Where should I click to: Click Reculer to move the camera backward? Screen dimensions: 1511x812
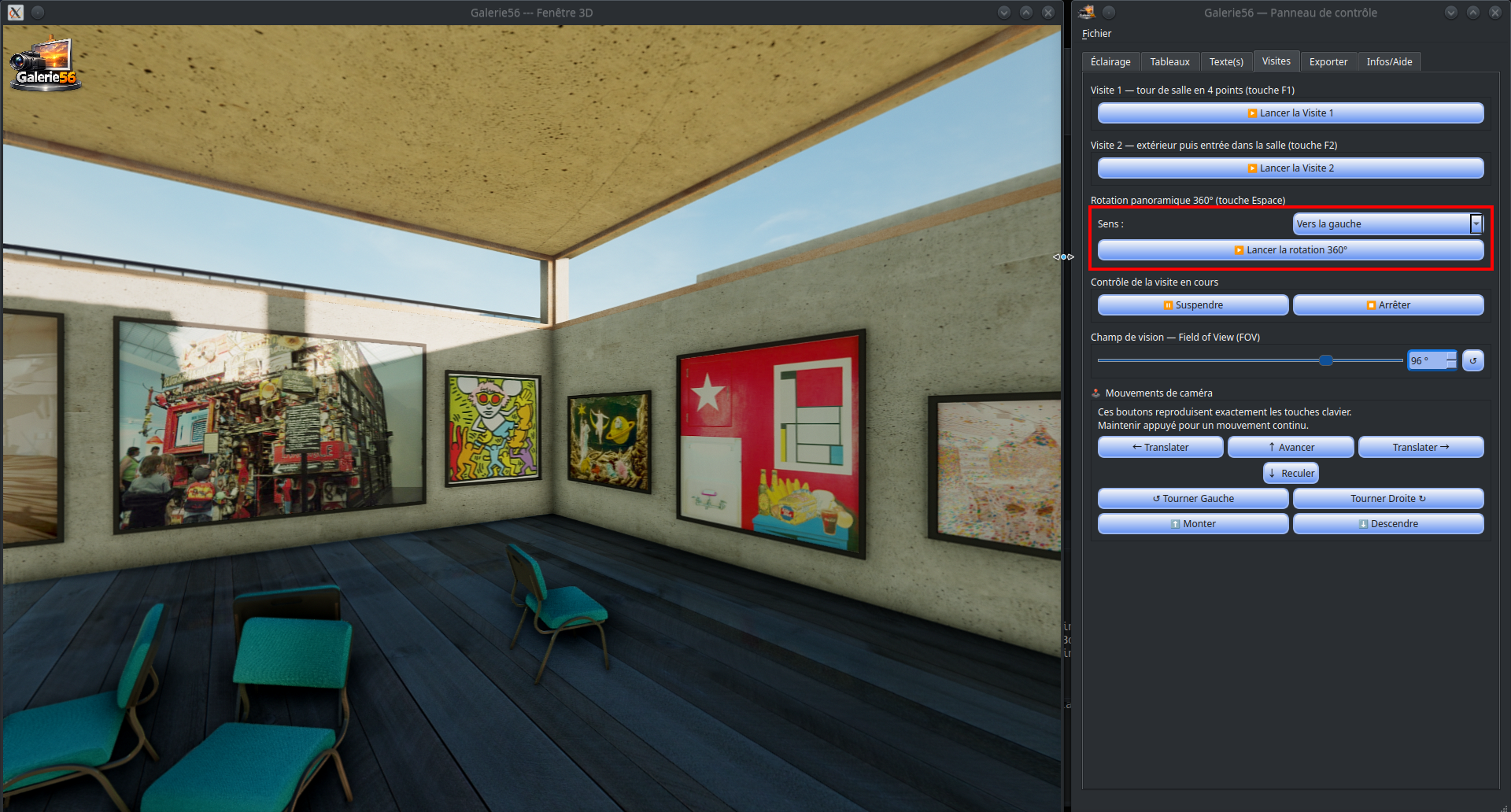(1291, 474)
